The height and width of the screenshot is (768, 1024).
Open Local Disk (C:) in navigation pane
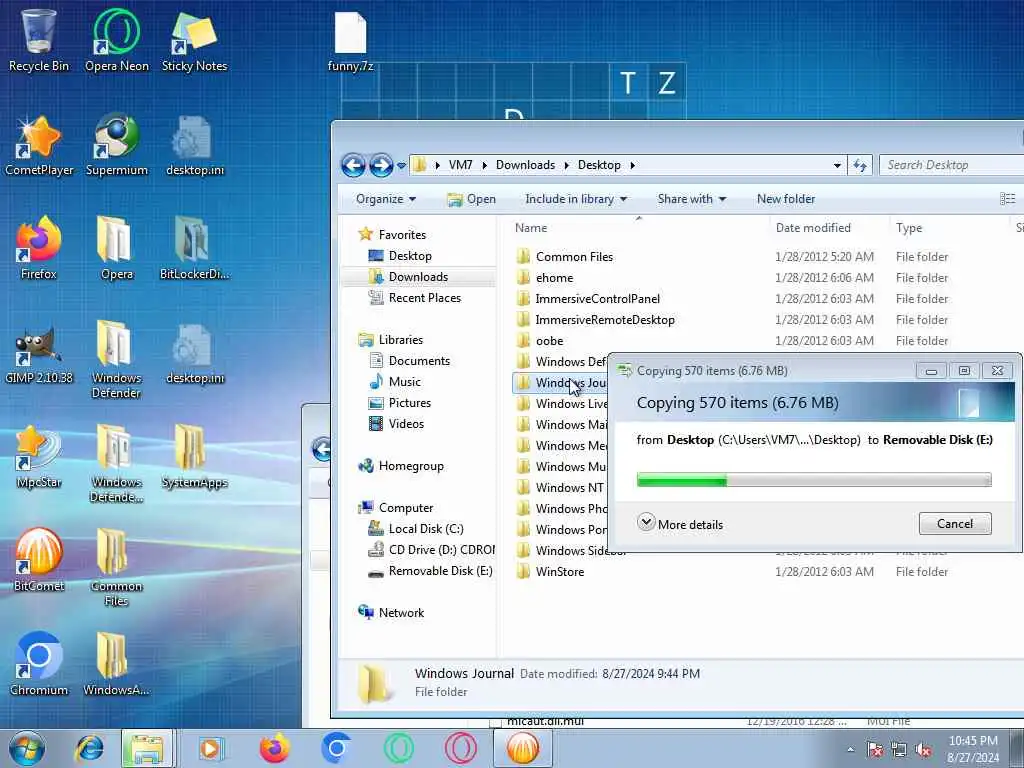[426, 529]
